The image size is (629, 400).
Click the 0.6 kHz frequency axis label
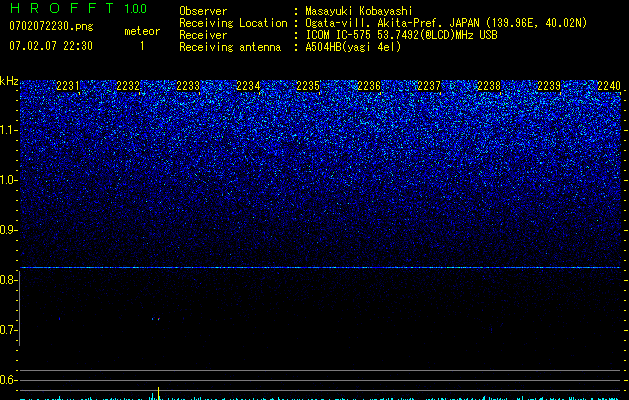click(9, 380)
